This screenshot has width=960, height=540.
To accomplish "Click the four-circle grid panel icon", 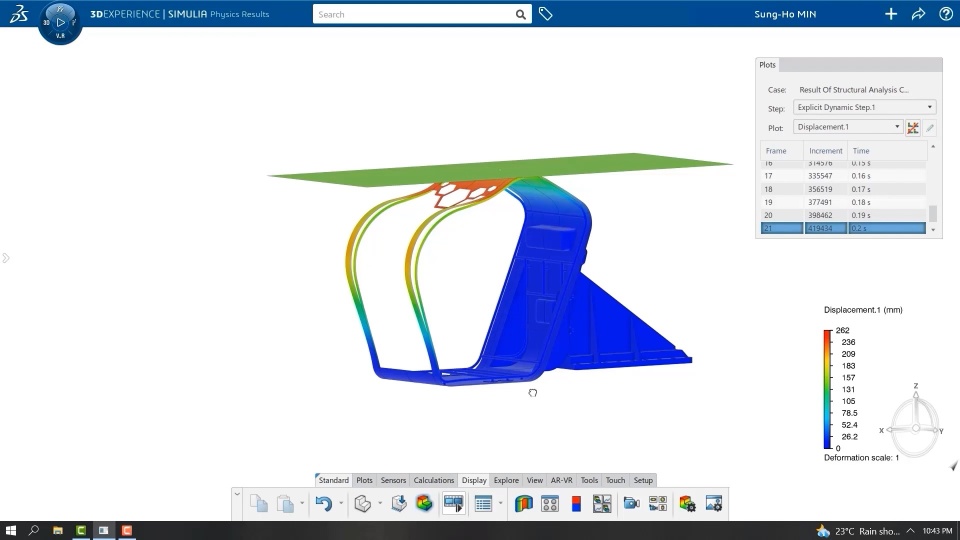I will (x=550, y=504).
